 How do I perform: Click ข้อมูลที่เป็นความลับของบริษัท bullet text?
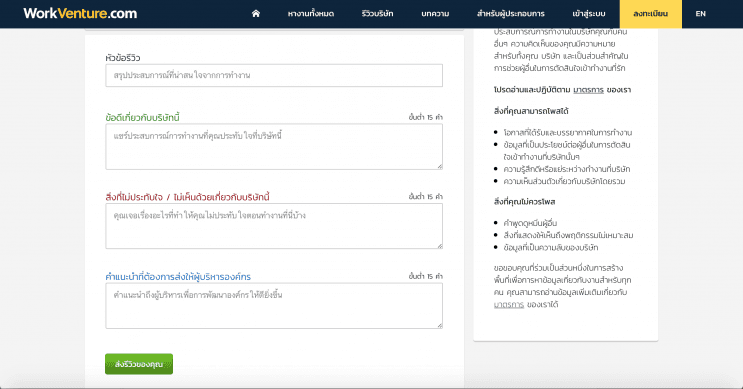(x=551, y=248)
